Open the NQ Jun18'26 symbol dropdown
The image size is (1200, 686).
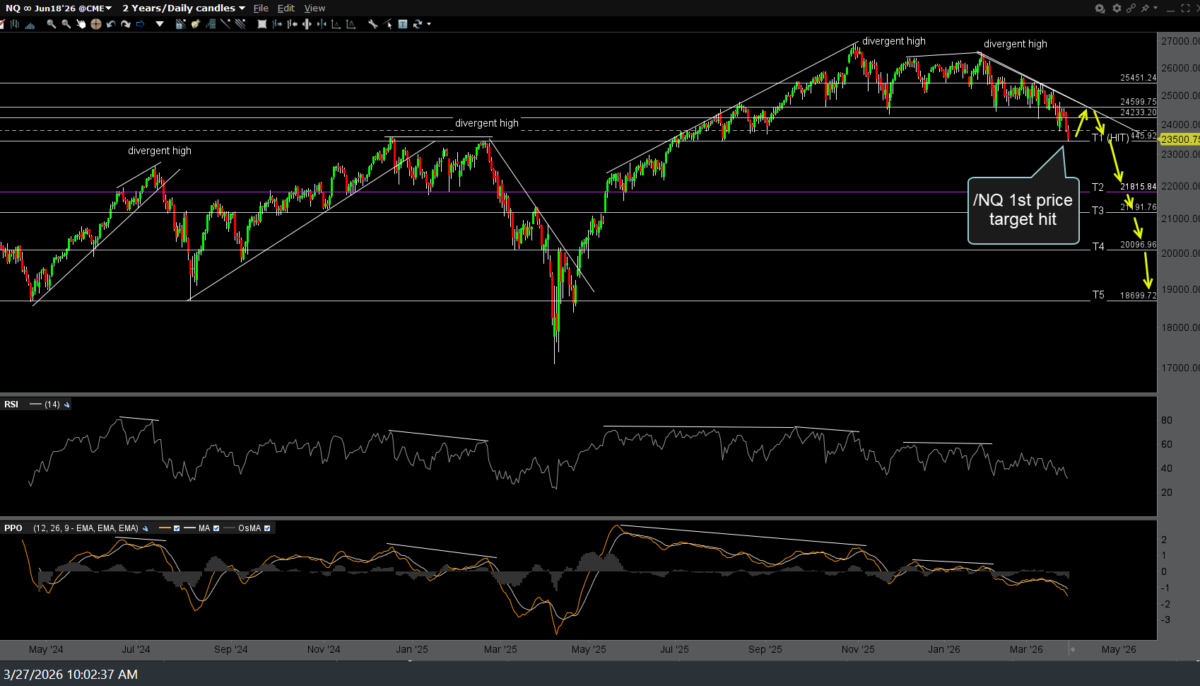tap(58, 8)
